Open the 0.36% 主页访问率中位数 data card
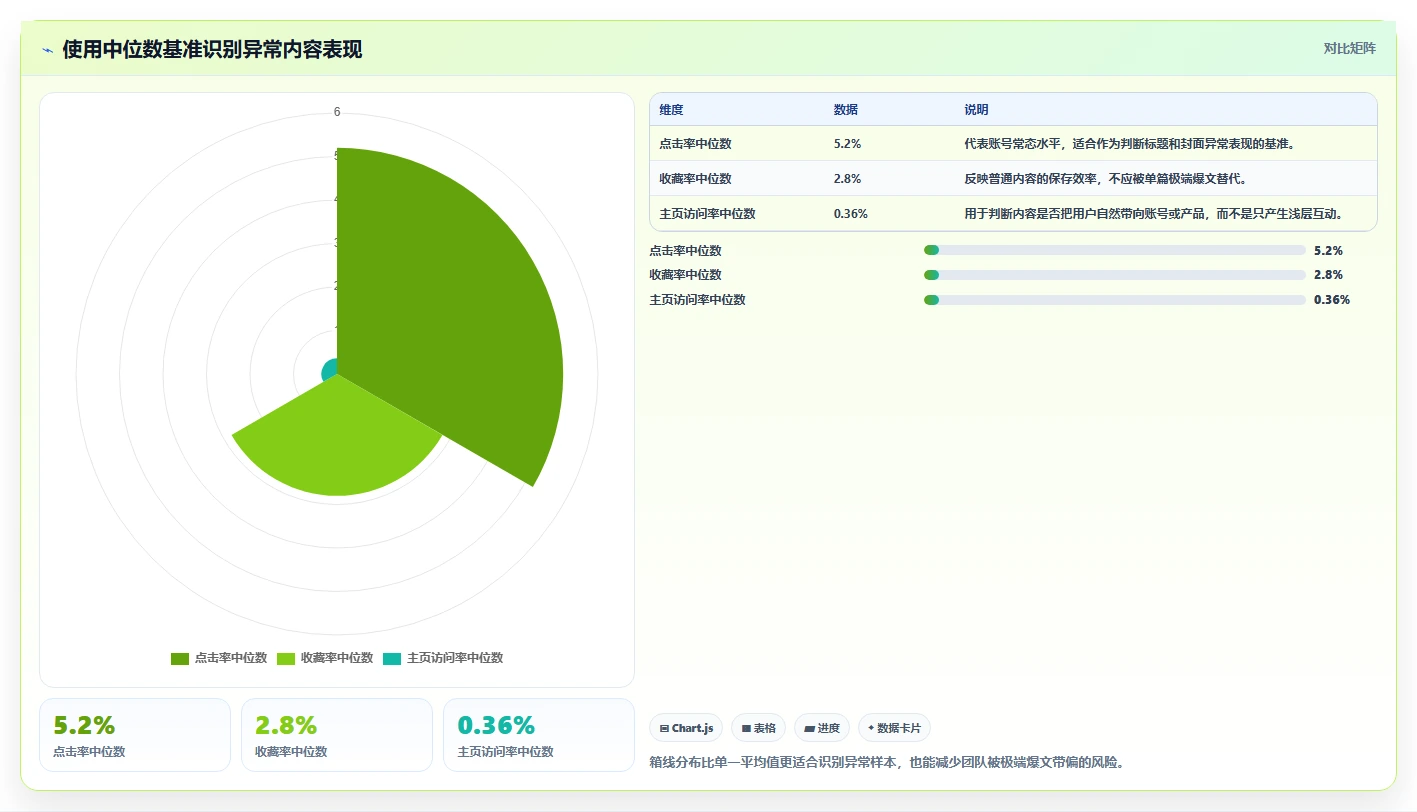Screen dimensions: 1417x812 pos(539,735)
